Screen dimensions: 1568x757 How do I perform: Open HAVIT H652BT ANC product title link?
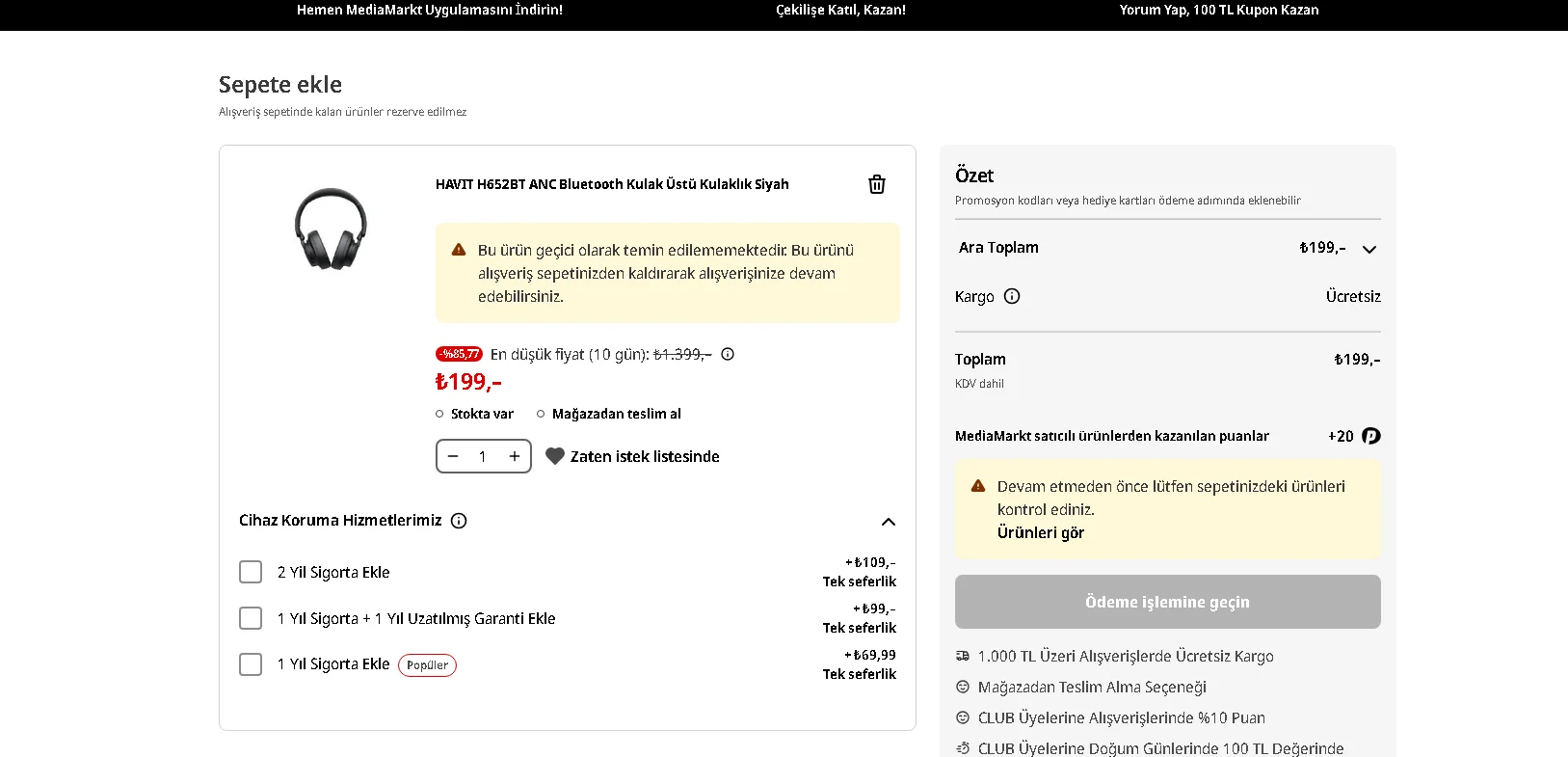(612, 184)
